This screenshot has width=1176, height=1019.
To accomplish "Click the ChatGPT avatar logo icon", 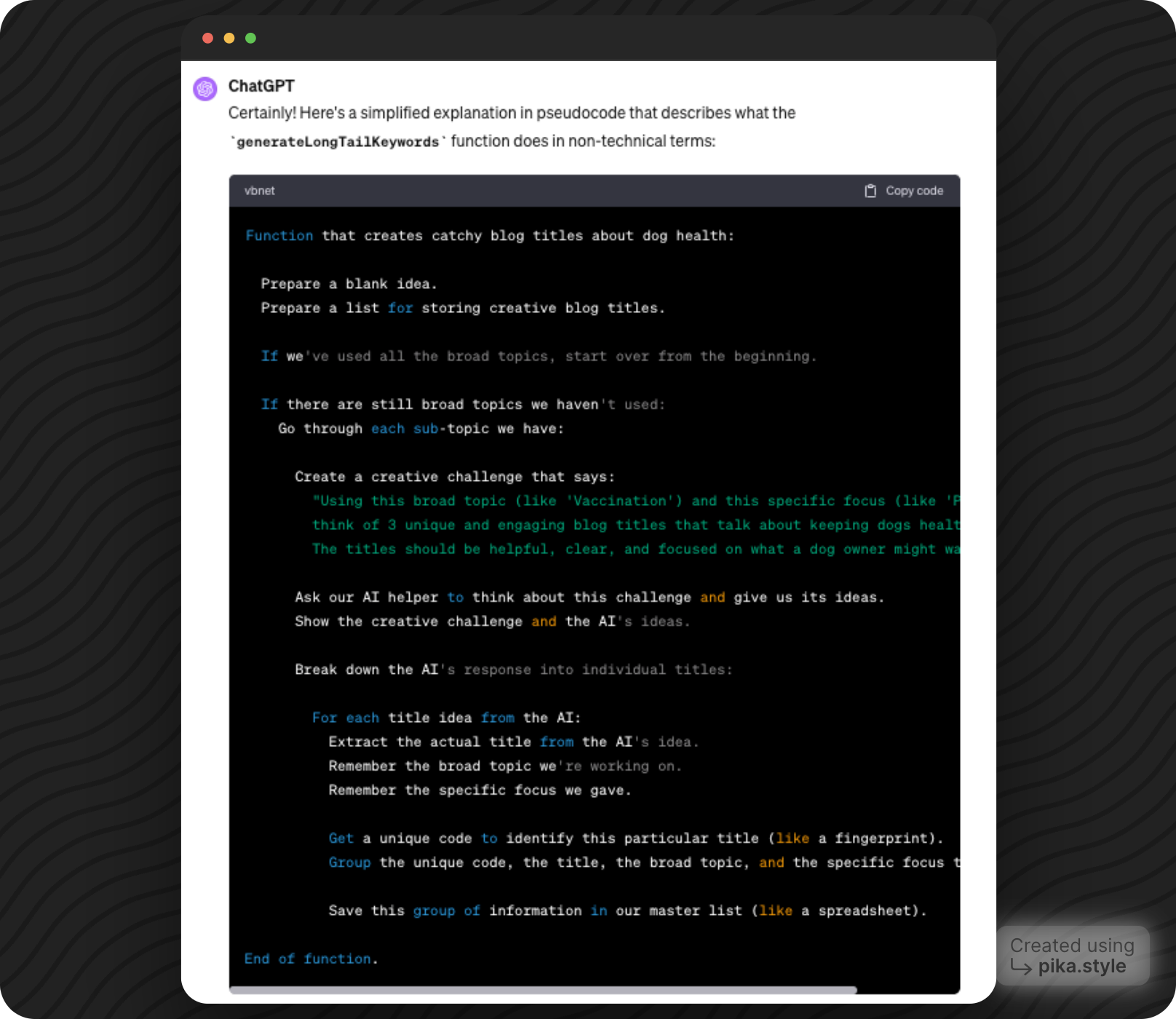I will coord(205,89).
